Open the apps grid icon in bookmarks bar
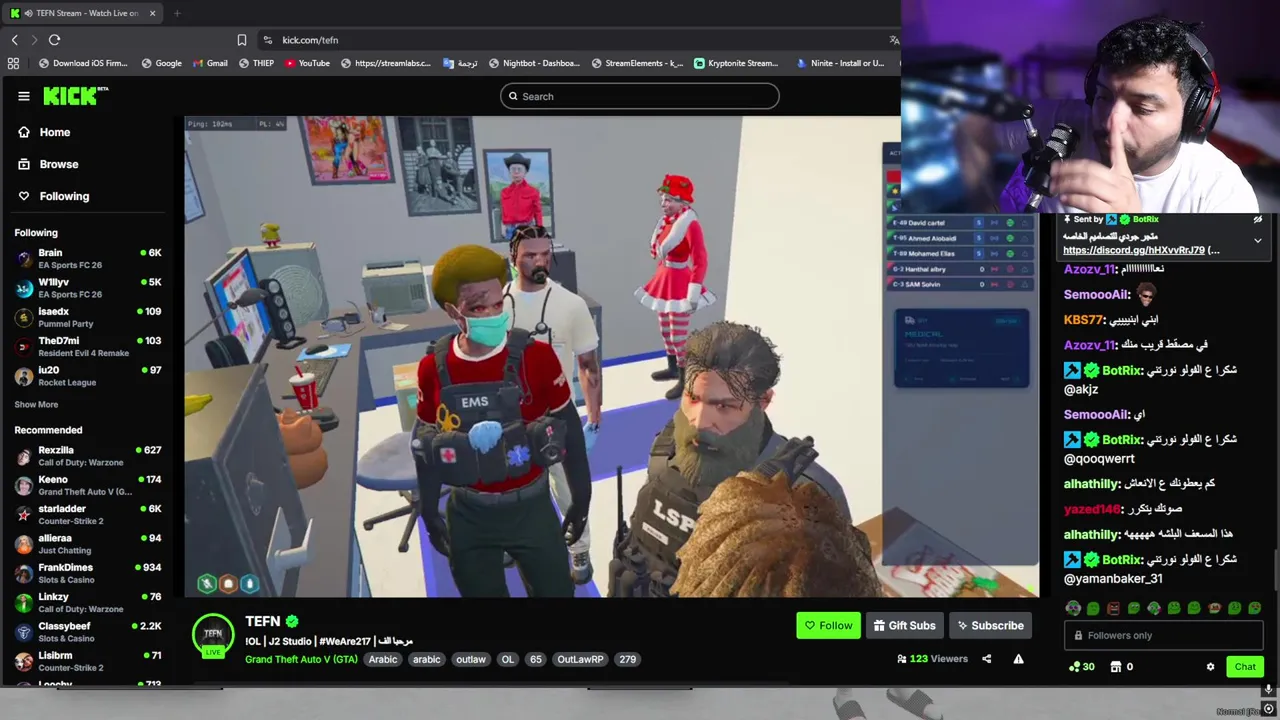Viewport: 1280px width, 720px height. pyautogui.click(x=13, y=63)
